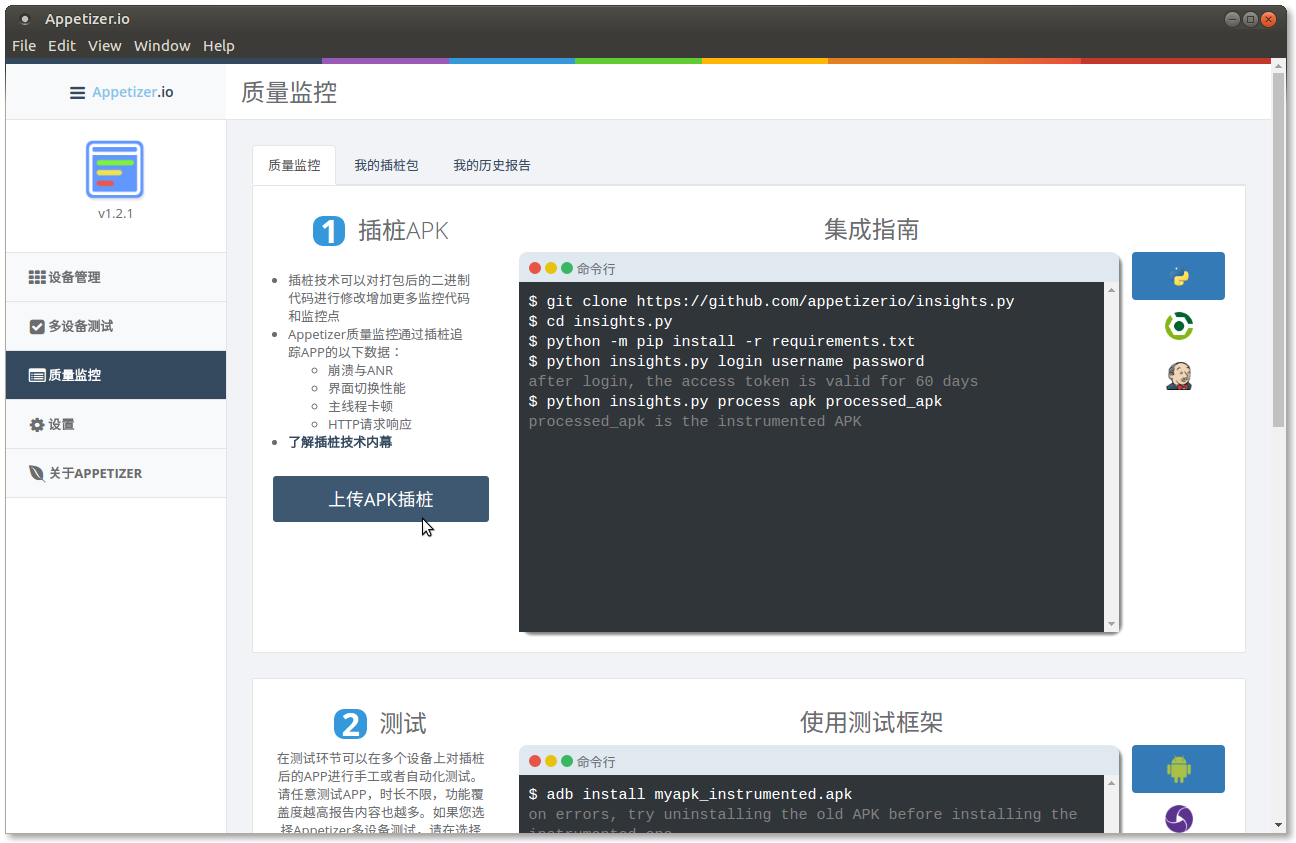Minimize the Appetizer.io window
The image size is (1296, 843).
1232,19
